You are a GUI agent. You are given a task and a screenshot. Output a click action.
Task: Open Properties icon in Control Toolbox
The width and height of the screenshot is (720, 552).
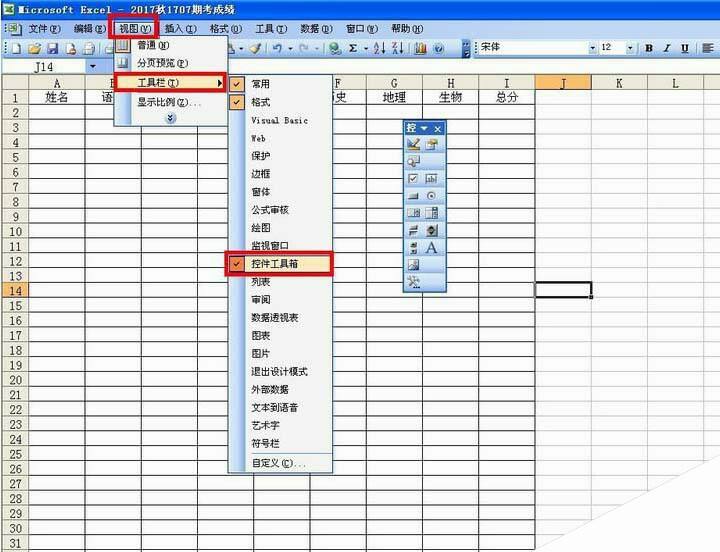(431, 144)
